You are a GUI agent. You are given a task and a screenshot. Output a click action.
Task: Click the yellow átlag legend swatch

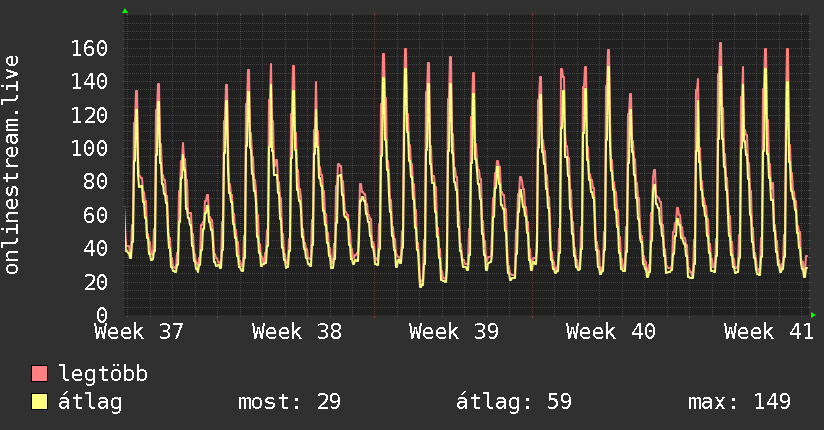pyautogui.click(x=39, y=402)
